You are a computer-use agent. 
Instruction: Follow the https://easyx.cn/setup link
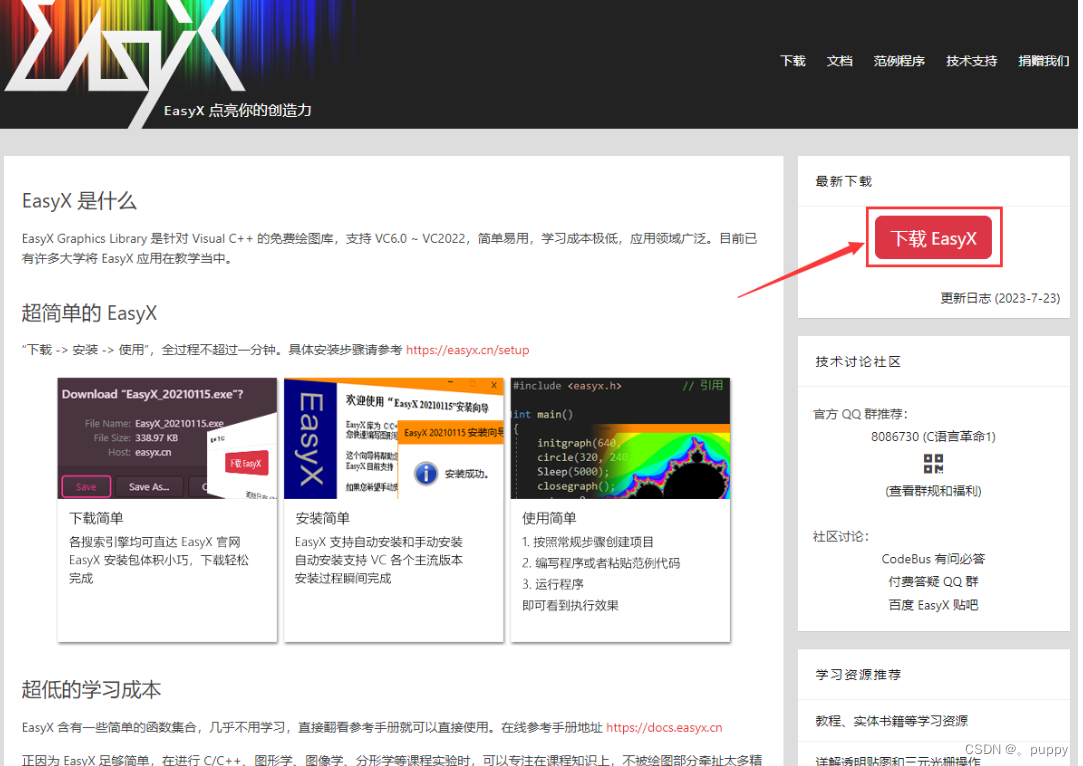pyautogui.click(x=468, y=350)
